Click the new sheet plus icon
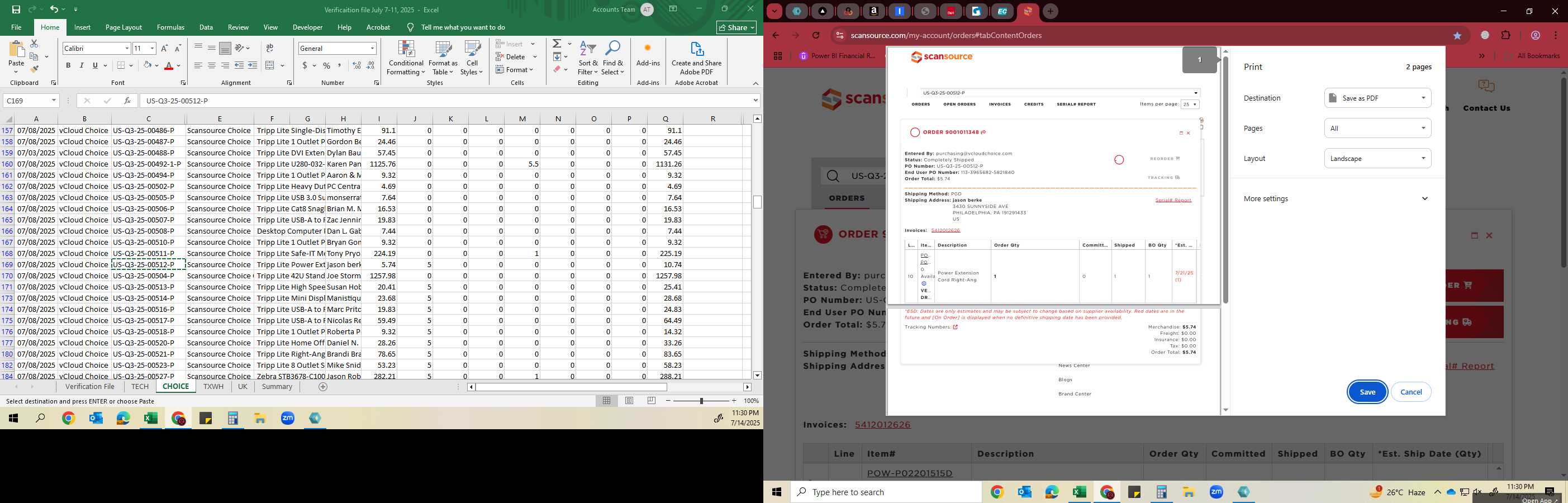 [323, 387]
